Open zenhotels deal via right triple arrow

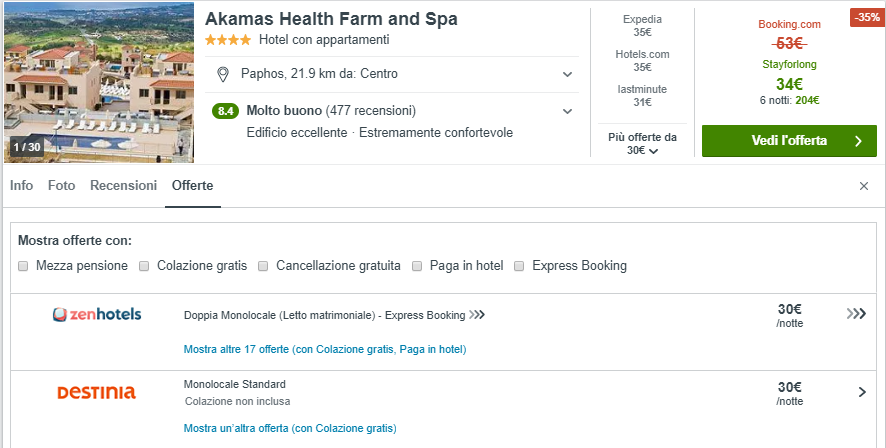point(855,314)
